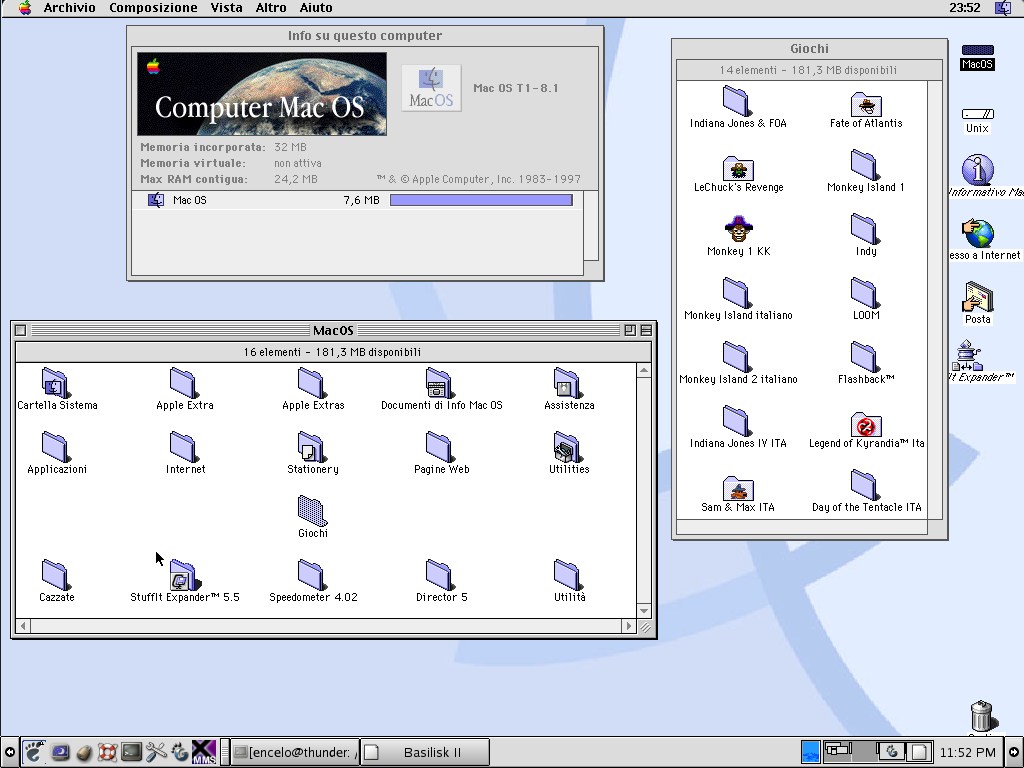Click the Mac OS memory usage bar

[481, 200]
